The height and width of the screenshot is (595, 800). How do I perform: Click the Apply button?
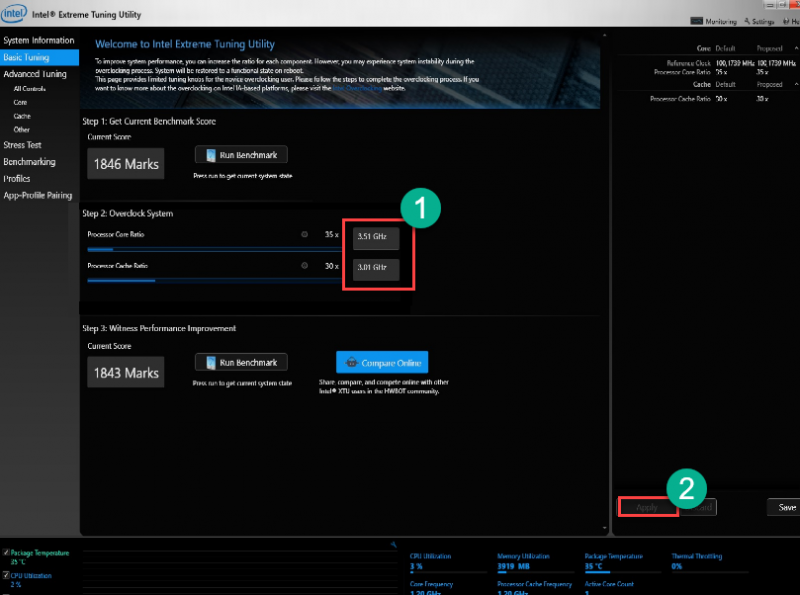647,507
